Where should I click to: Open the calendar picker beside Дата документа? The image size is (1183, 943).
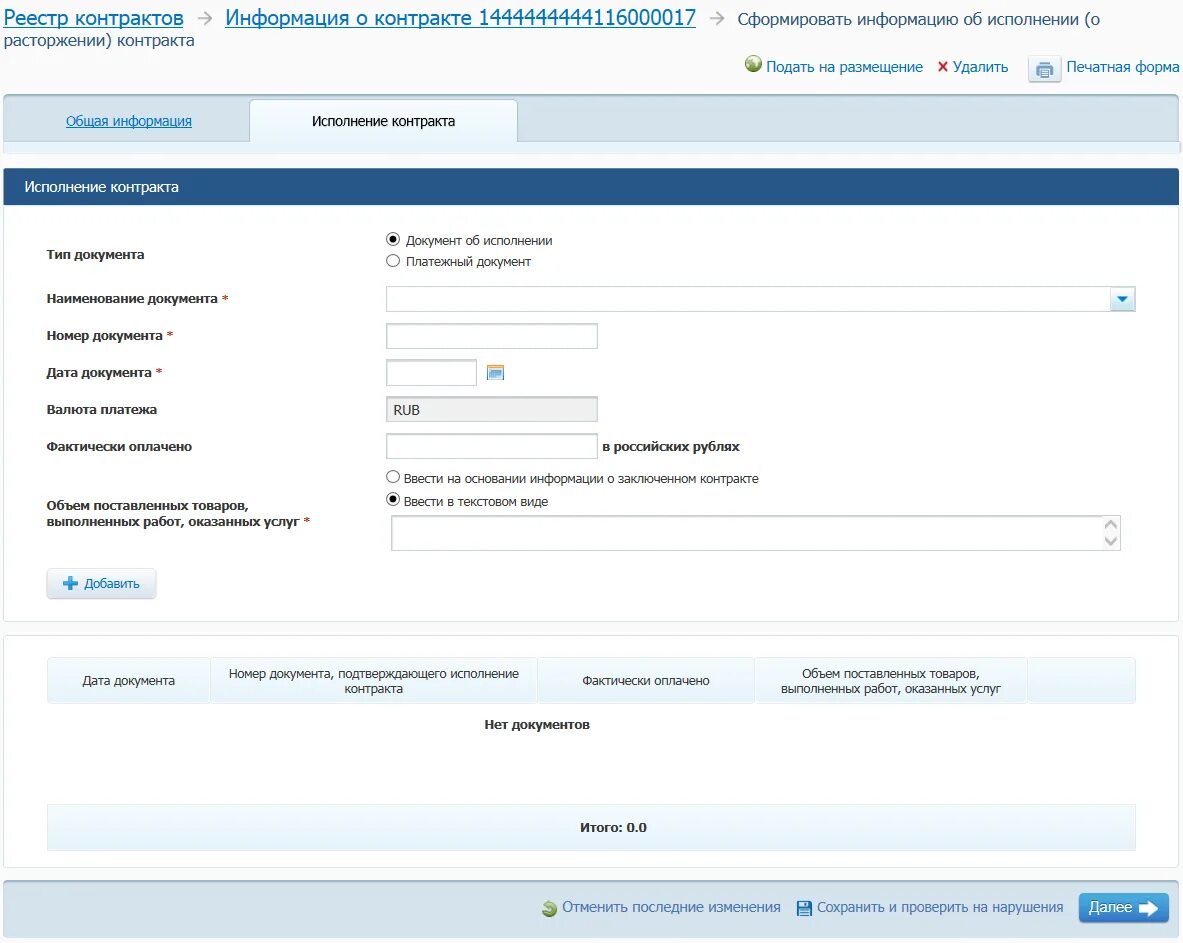coord(495,373)
